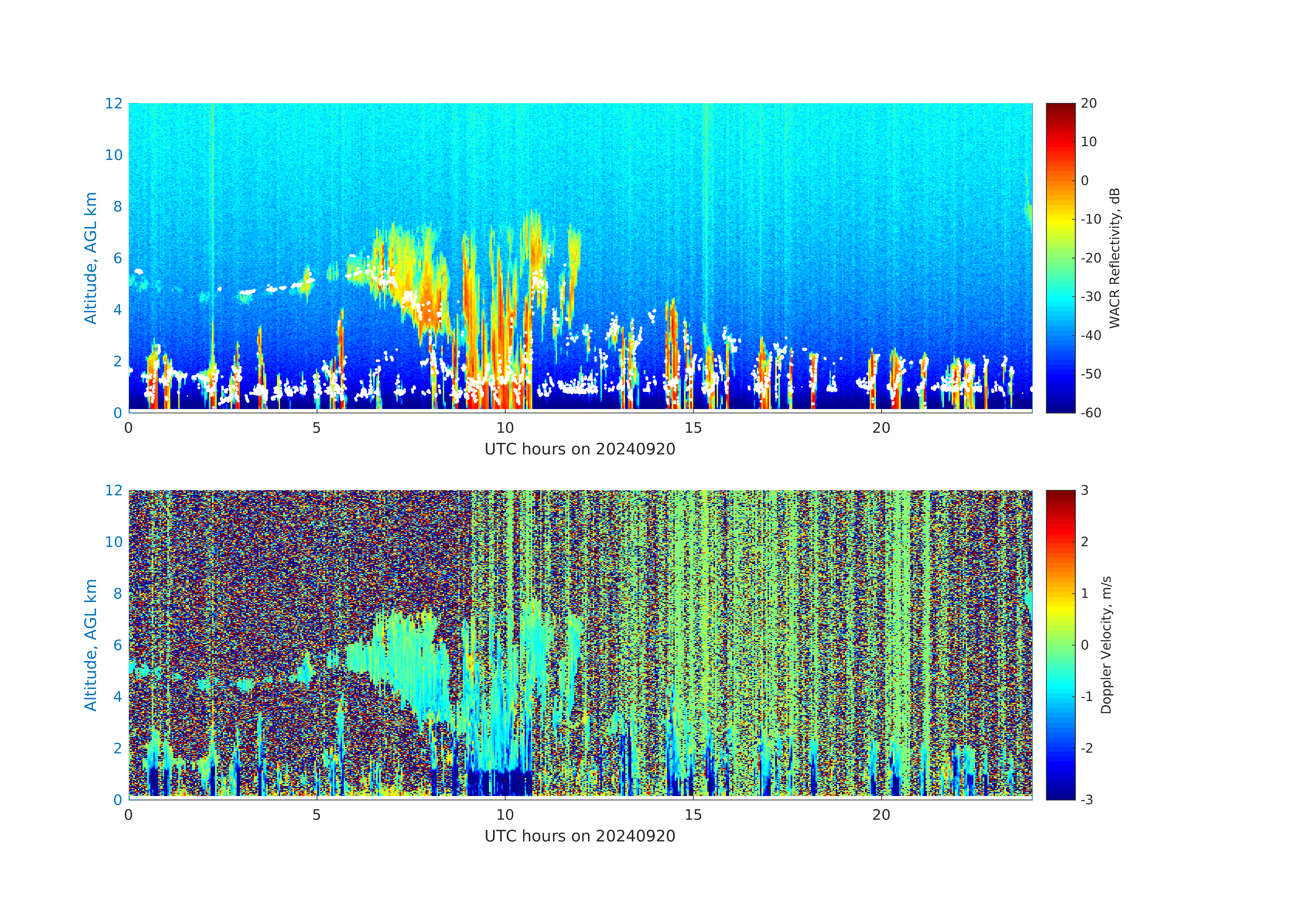The width and height of the screenshot is (1316, 903).
Task: Click the 3 tick on Doppler colorbar
Action: [1084, 490]
